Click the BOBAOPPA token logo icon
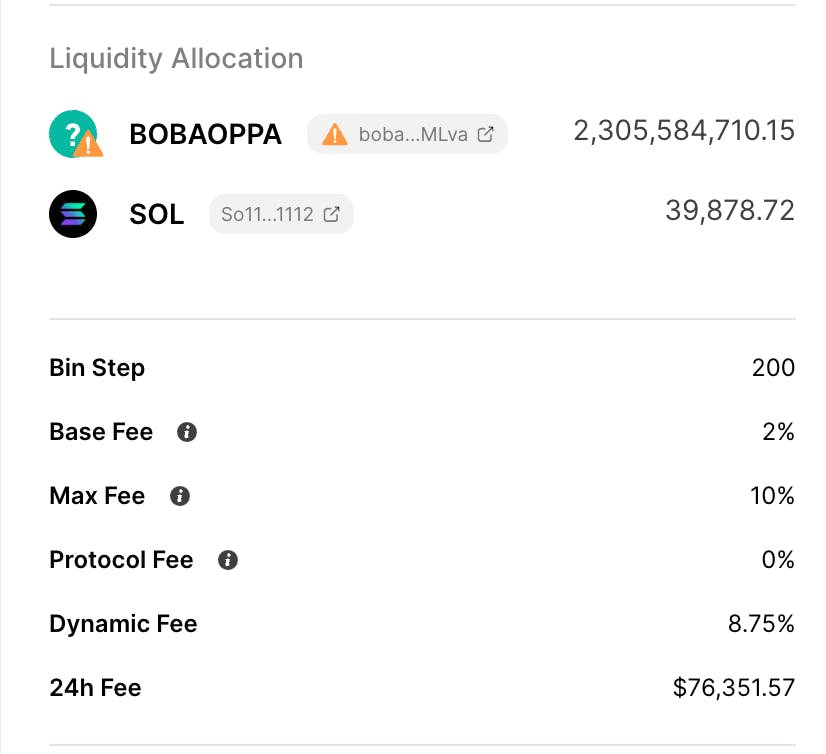 [74, 134]
